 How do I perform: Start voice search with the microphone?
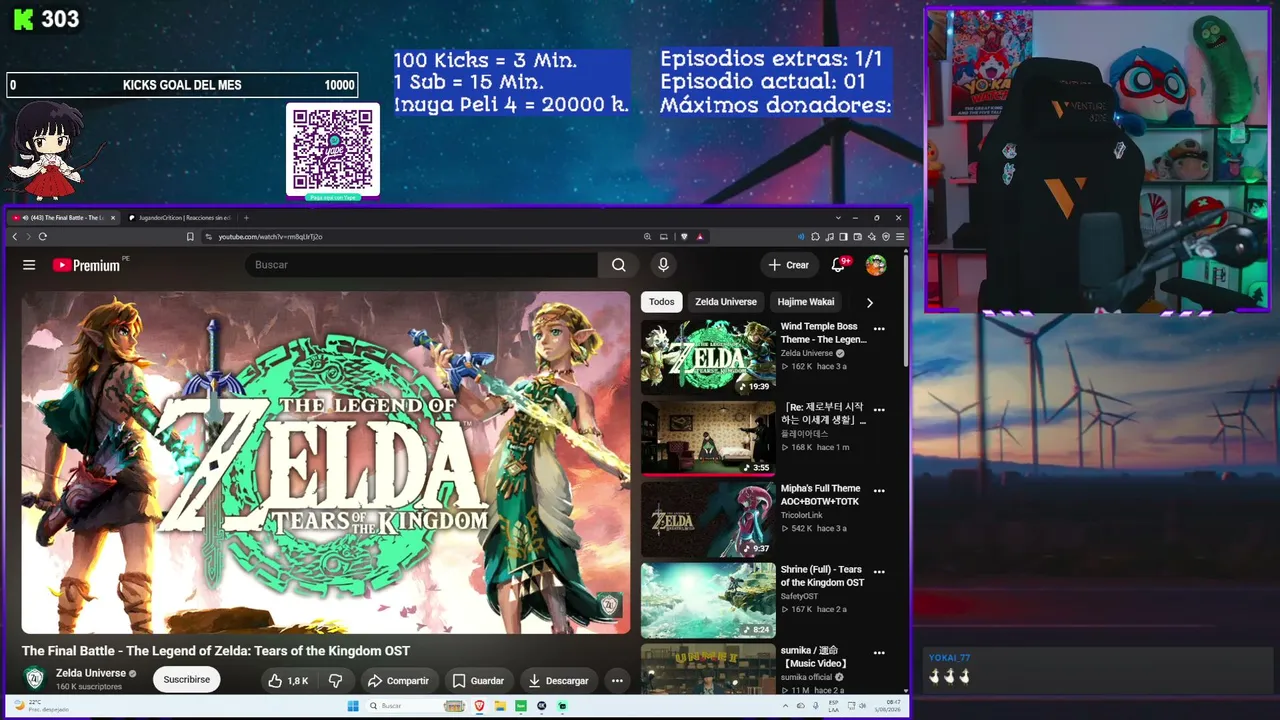coord(663,265)
